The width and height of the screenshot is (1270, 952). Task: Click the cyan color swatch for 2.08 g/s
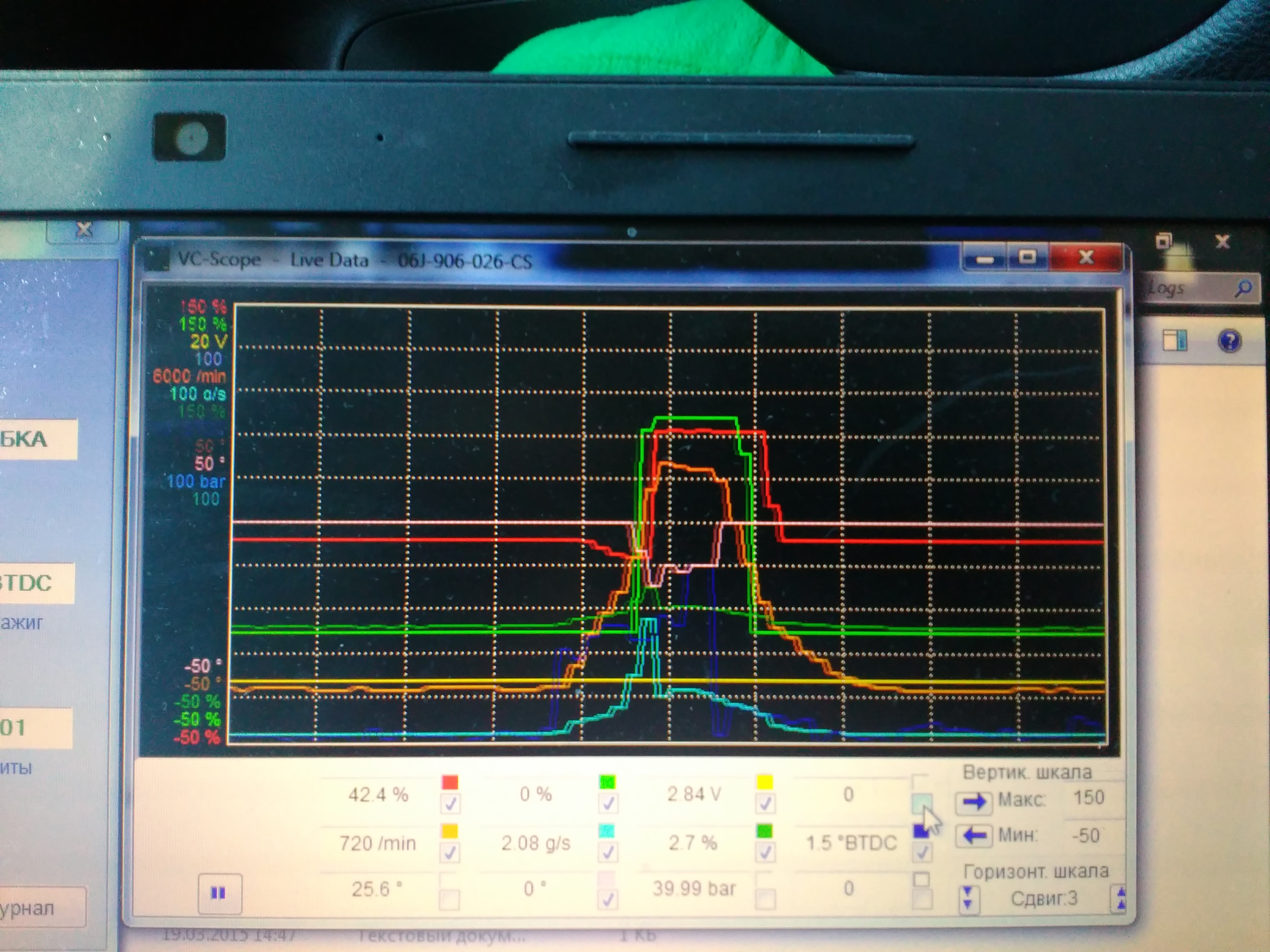point(607,830)
